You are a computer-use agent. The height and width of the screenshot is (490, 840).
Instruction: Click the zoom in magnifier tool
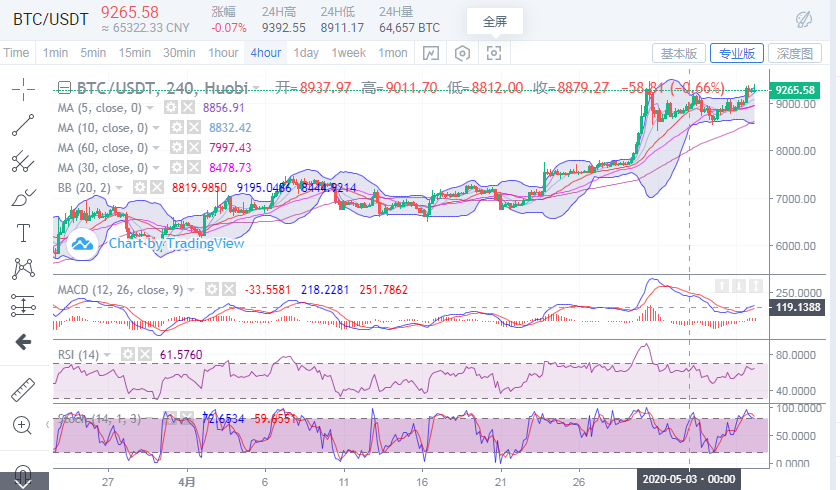point(22,425)
